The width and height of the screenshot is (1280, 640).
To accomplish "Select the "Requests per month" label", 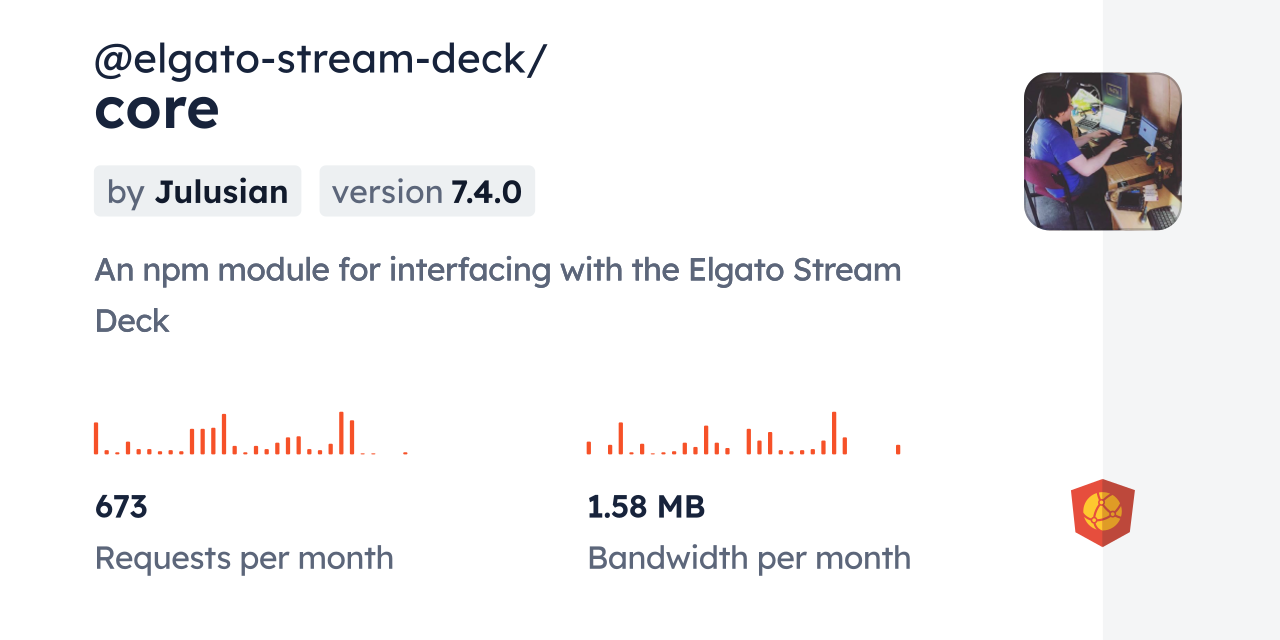I will [244, 558].
